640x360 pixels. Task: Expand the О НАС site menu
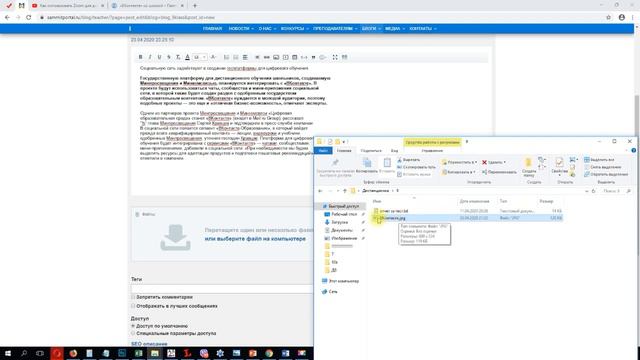[267, 29]
